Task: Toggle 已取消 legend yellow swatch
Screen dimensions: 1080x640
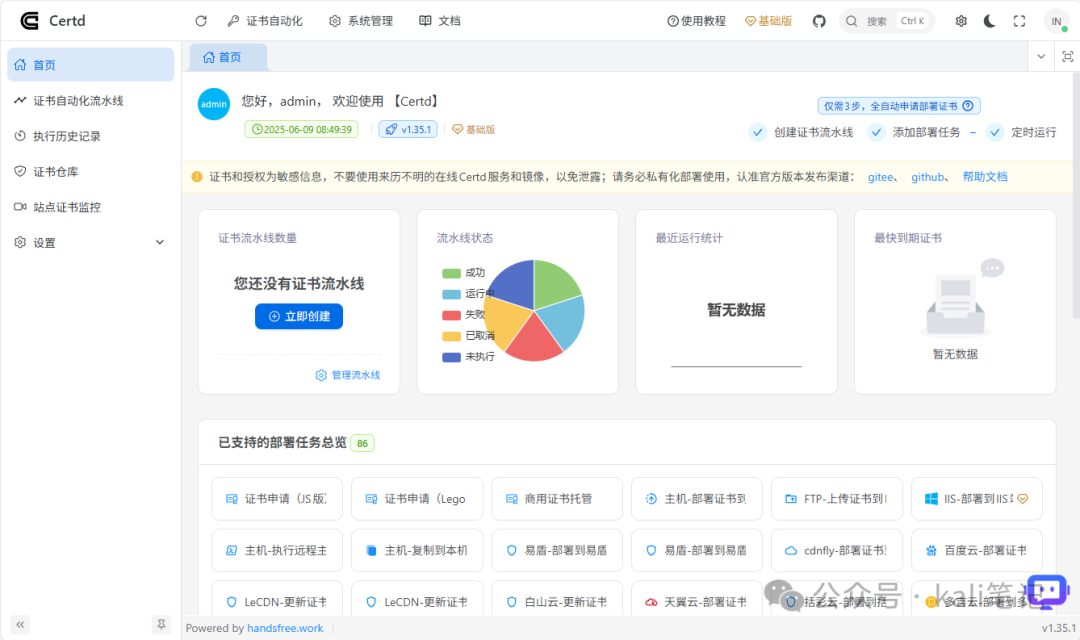Action: point(451,336)
